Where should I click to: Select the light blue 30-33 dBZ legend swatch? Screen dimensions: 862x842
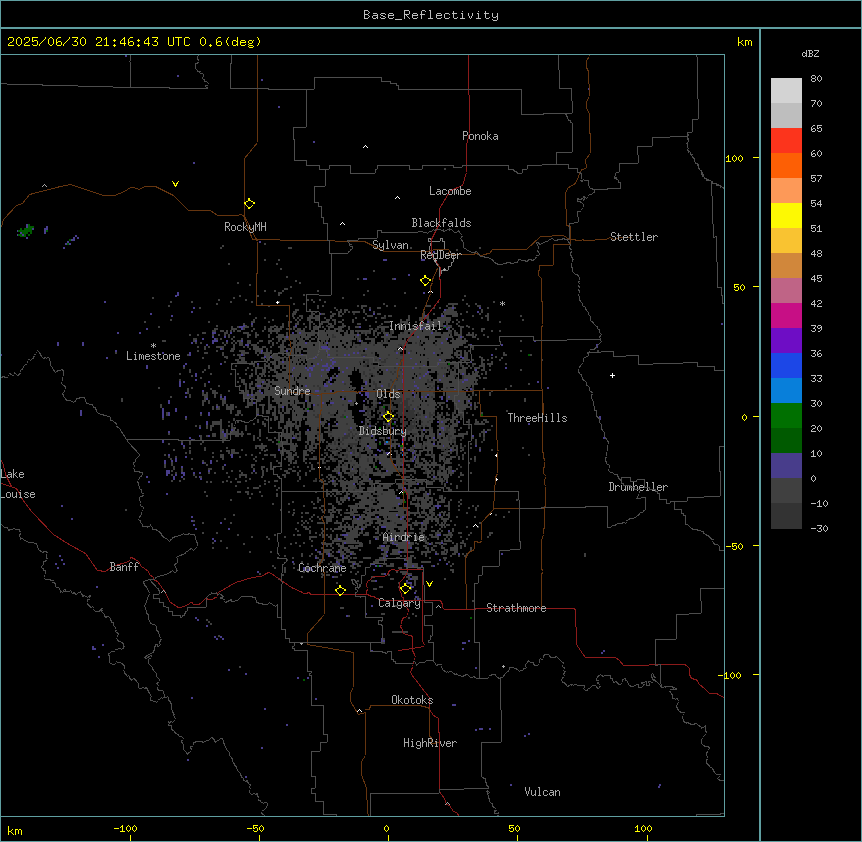786,391
